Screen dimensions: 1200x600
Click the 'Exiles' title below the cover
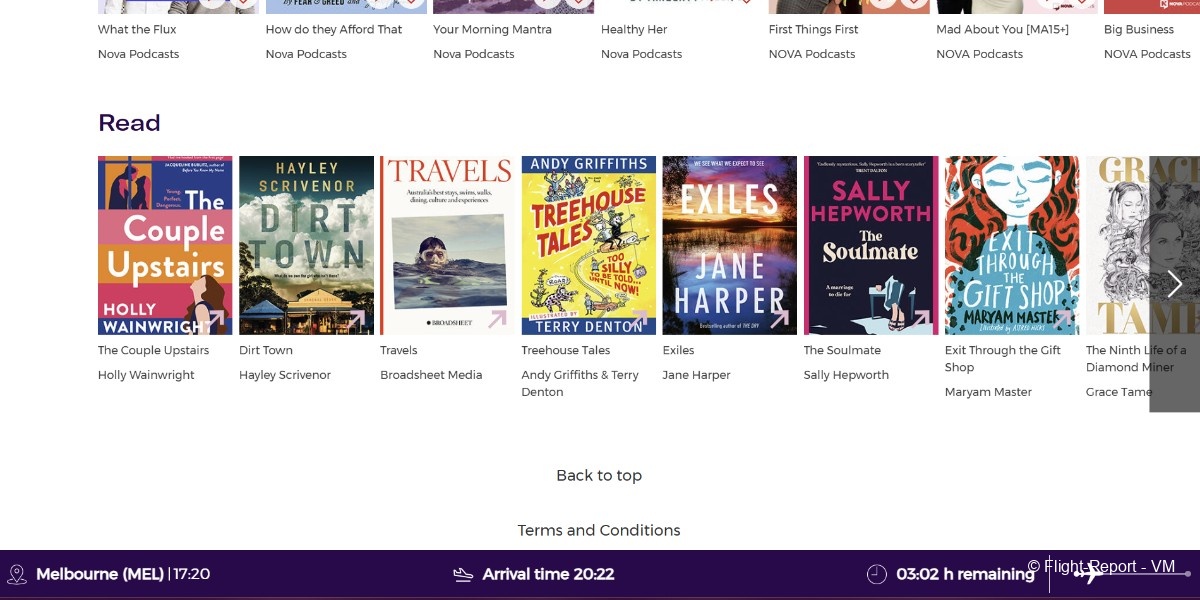678,350
